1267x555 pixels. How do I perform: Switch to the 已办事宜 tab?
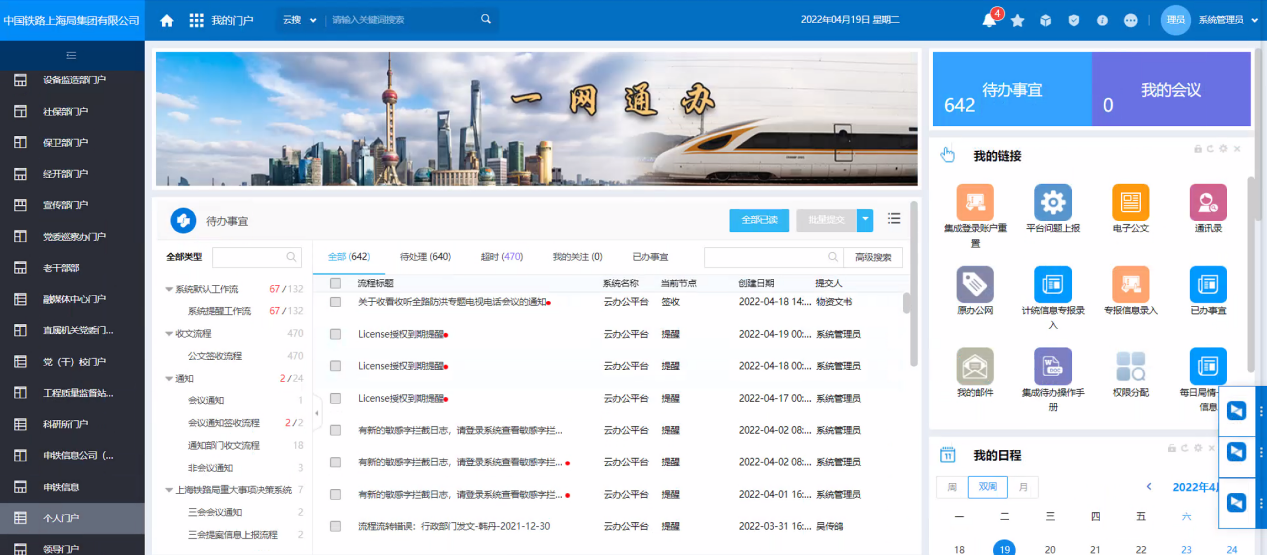[650, 257]
